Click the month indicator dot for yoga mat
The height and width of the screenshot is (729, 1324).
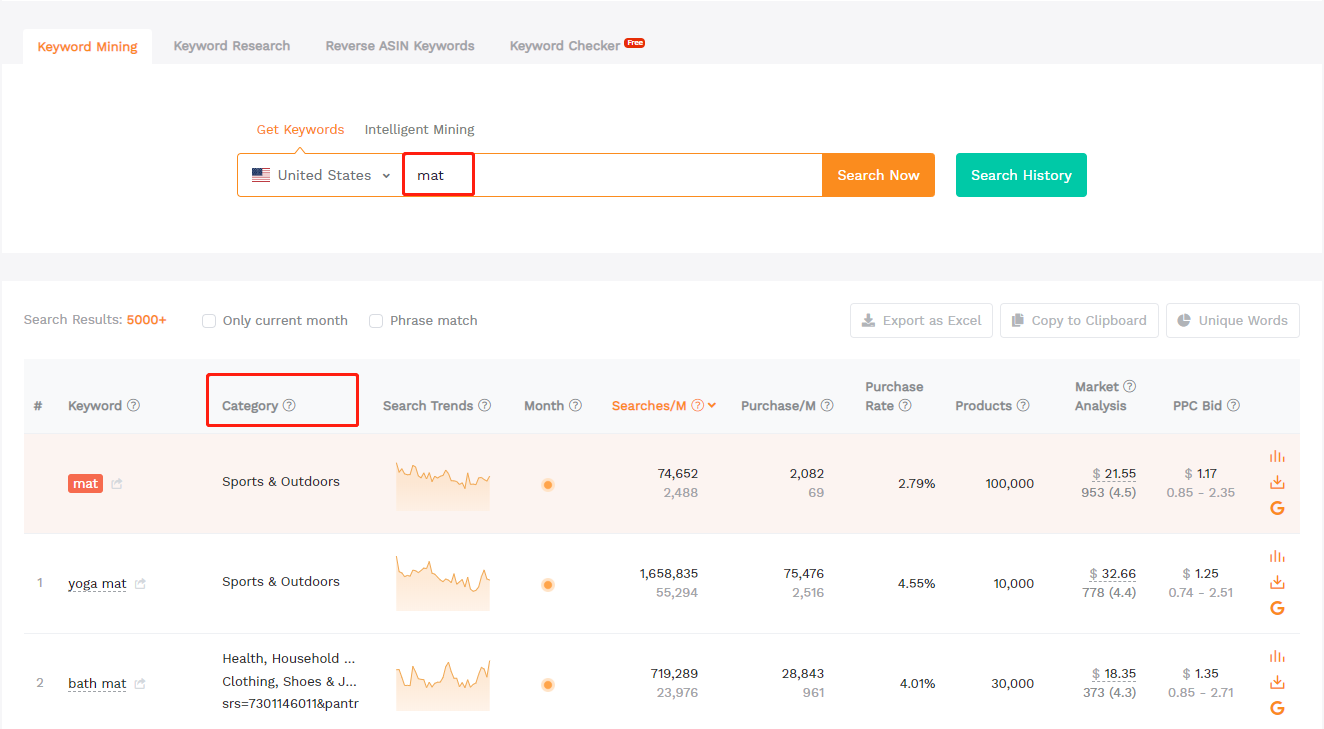(x=548, y=585)
